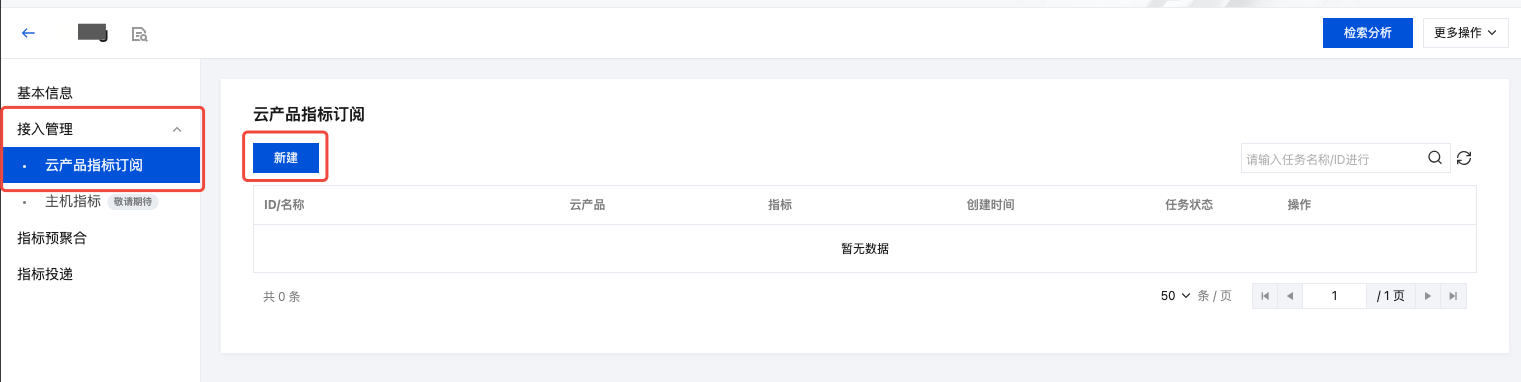Screen dimensions: 1521x382
Task: Click the 新建 button
Action: tap(286, 158)
